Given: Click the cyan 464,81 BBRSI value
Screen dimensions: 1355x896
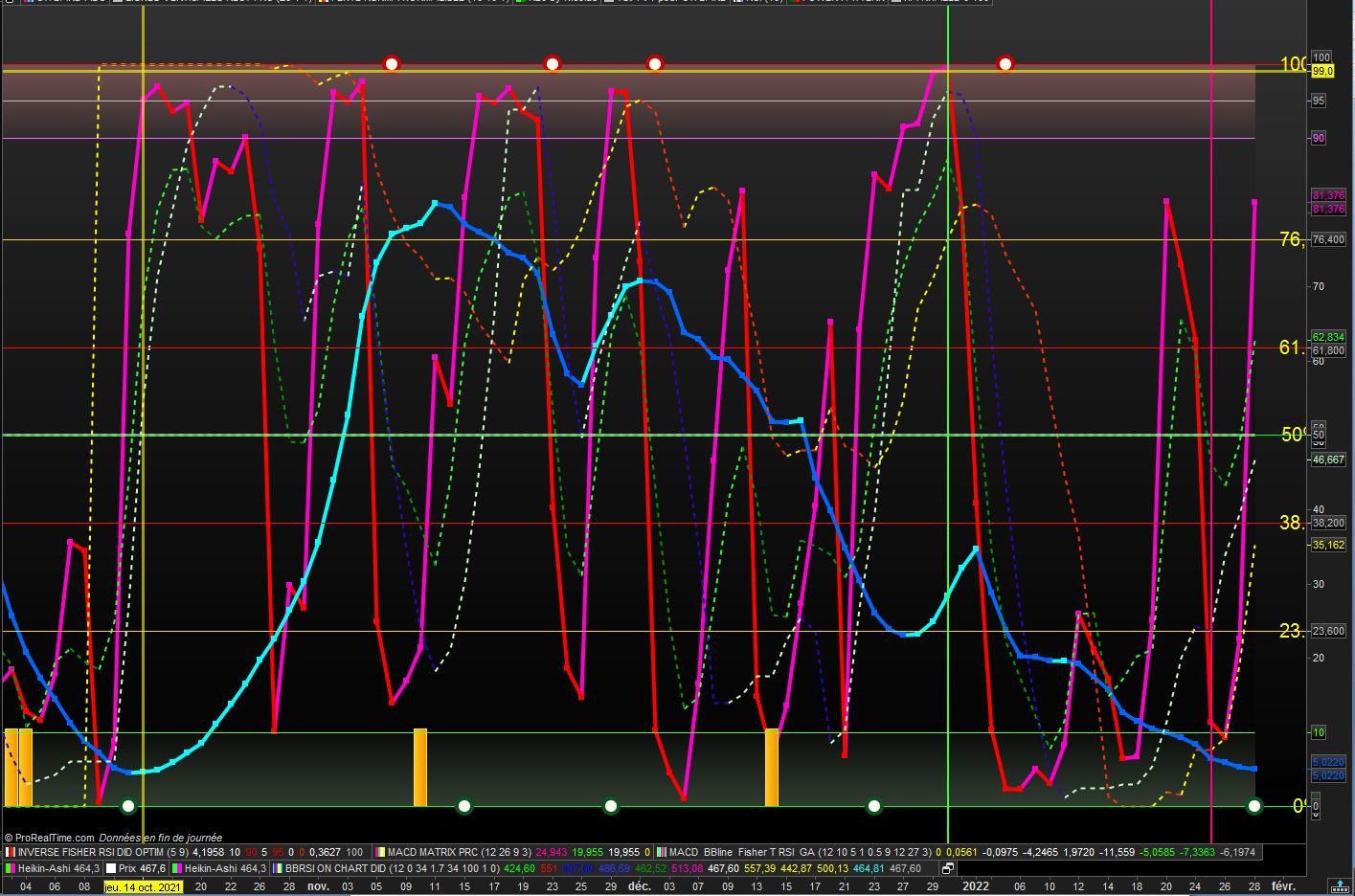Looking at the screenshot, I should pos(869,868).
